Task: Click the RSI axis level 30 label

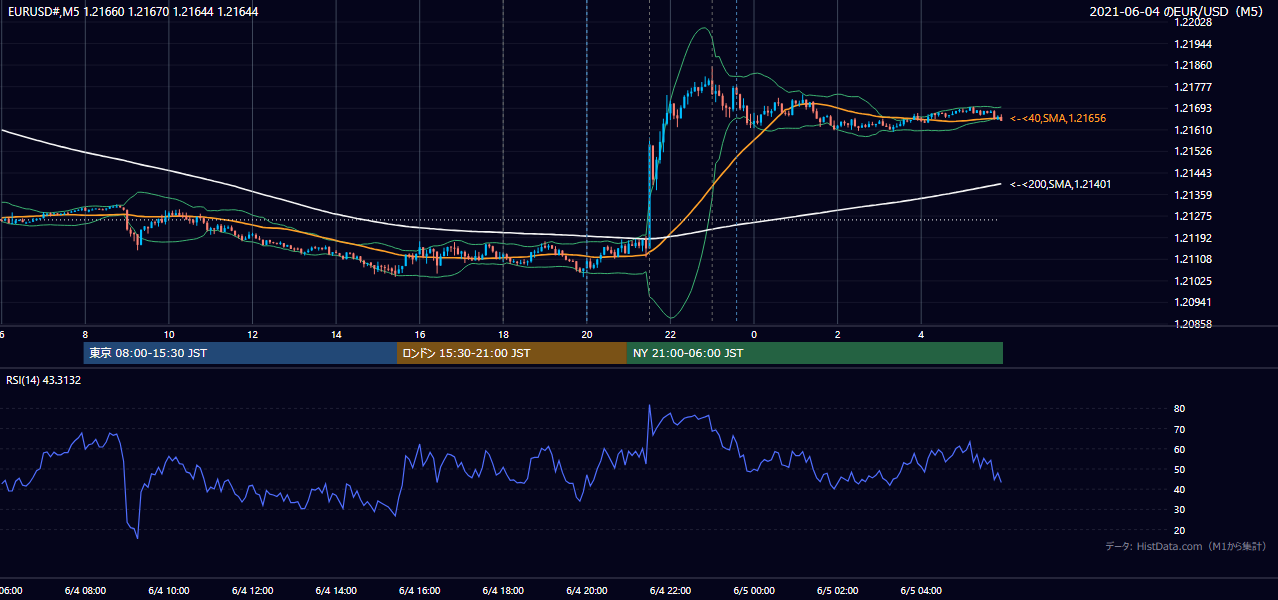Action: (x=1180, y=510)
